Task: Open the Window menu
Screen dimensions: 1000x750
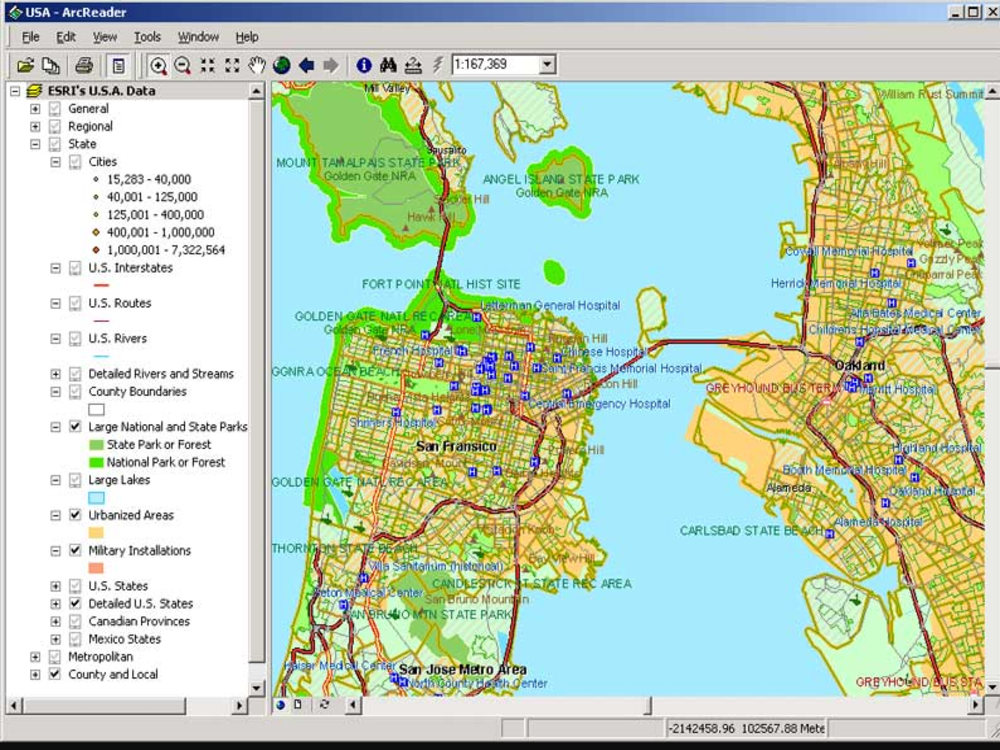Action: tap(198, 36)
